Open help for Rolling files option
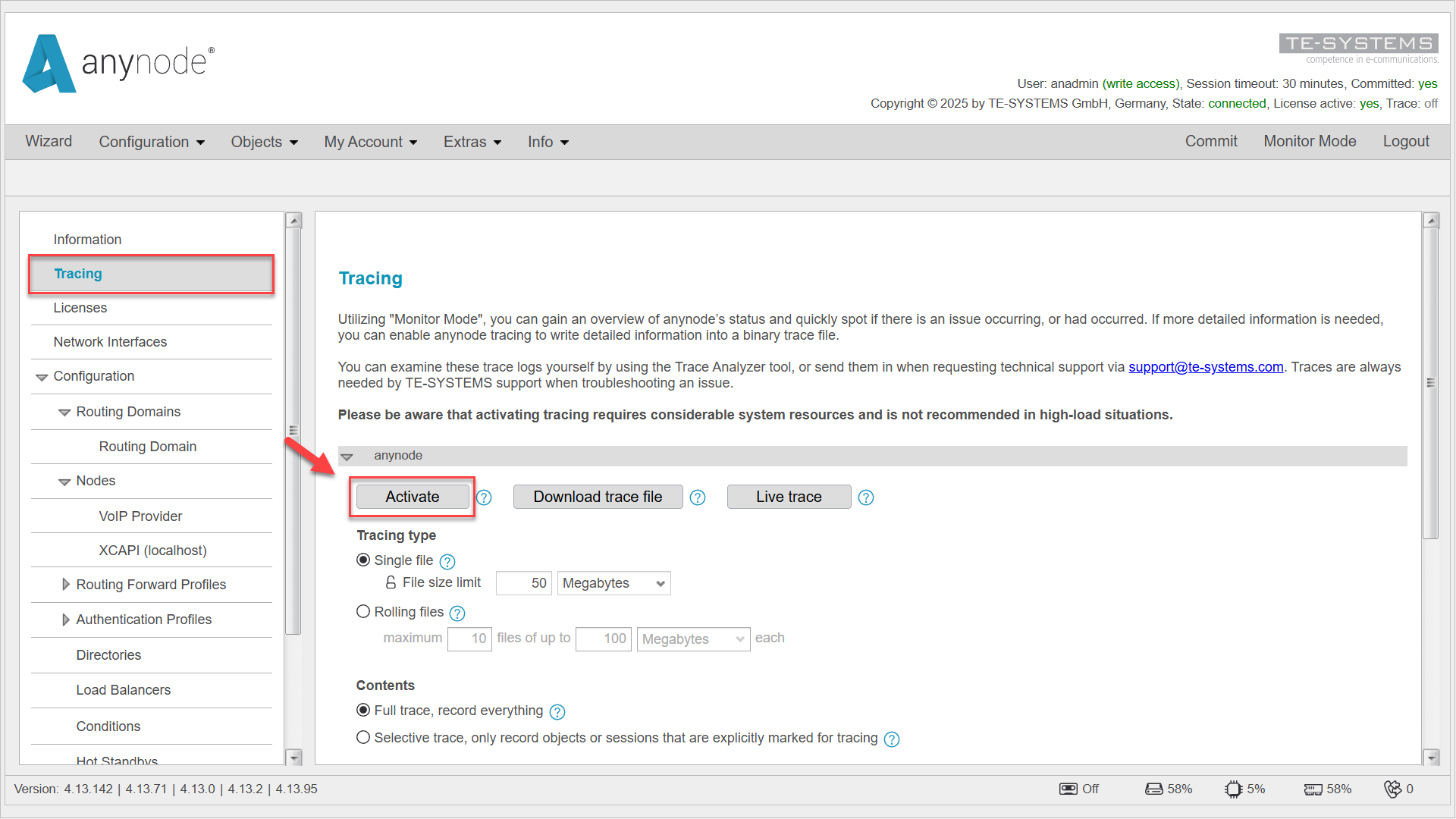The image size is (1456, 819). tap(457, 613)
